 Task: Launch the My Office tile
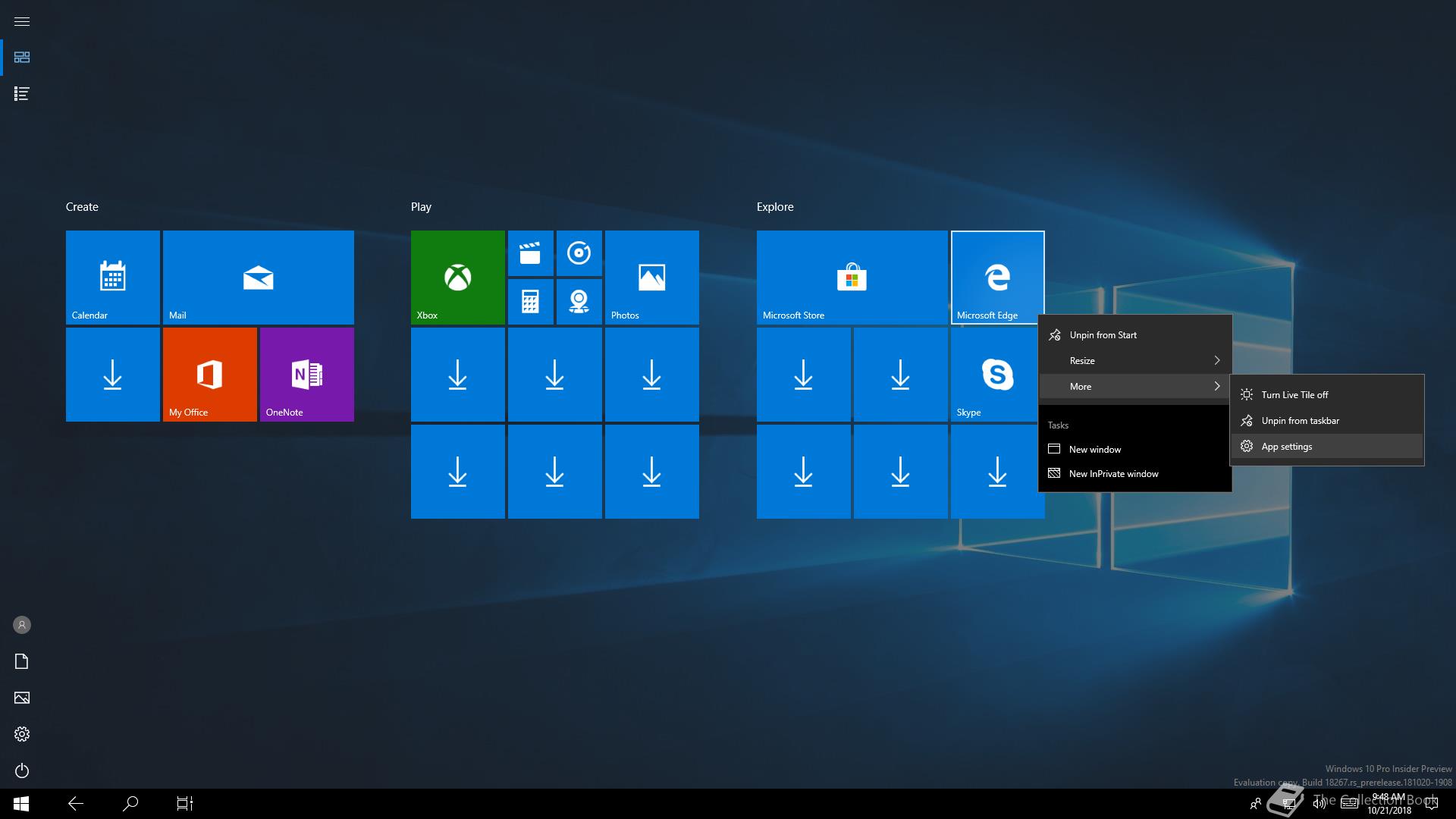tap(209, 375)
